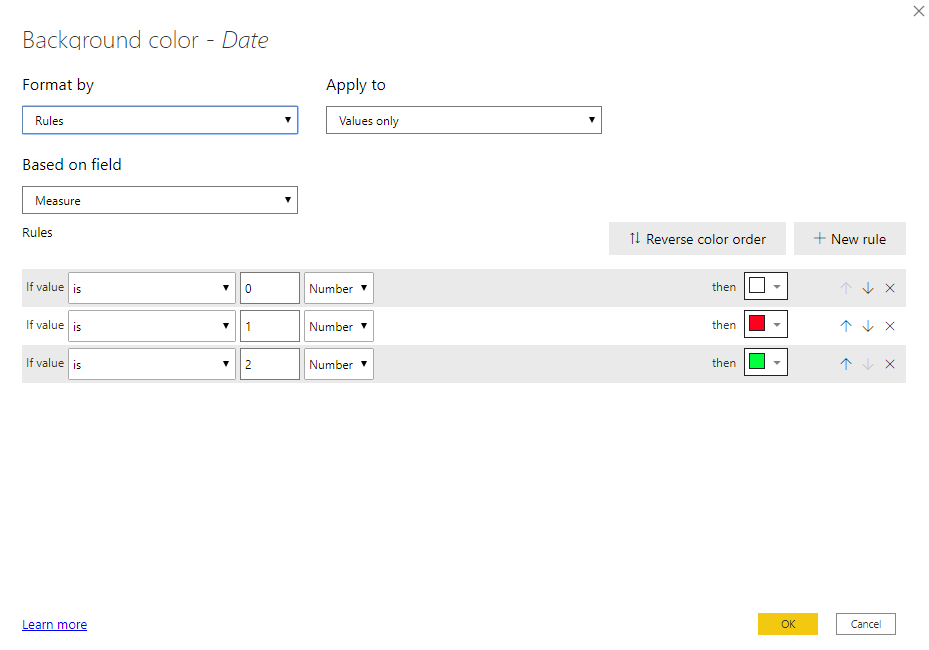Open Number type dropdown in value 2 rule
Image resolution: width=929 pixels, height=650 pixels.
pos(339,364)
